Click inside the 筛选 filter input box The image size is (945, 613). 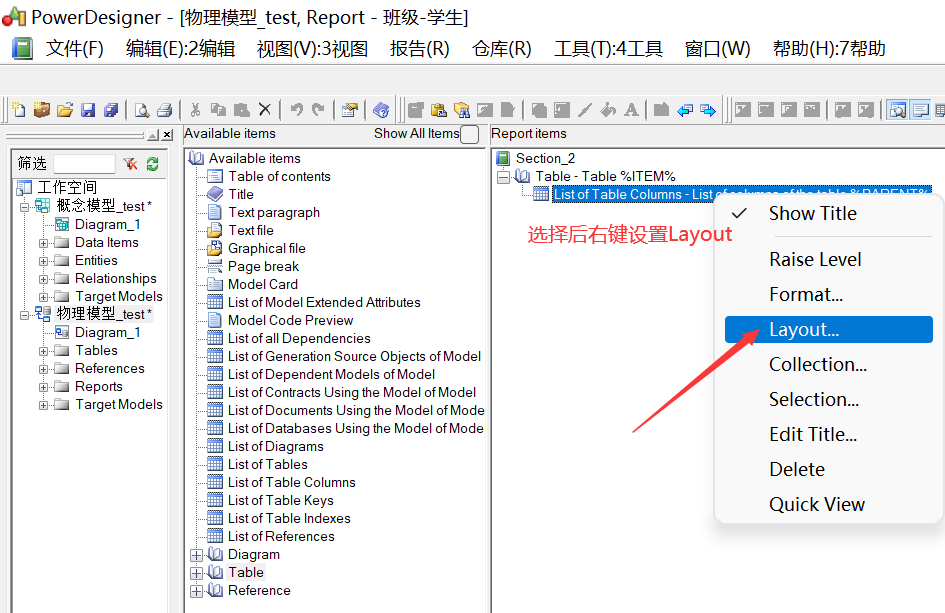point(85,163)
